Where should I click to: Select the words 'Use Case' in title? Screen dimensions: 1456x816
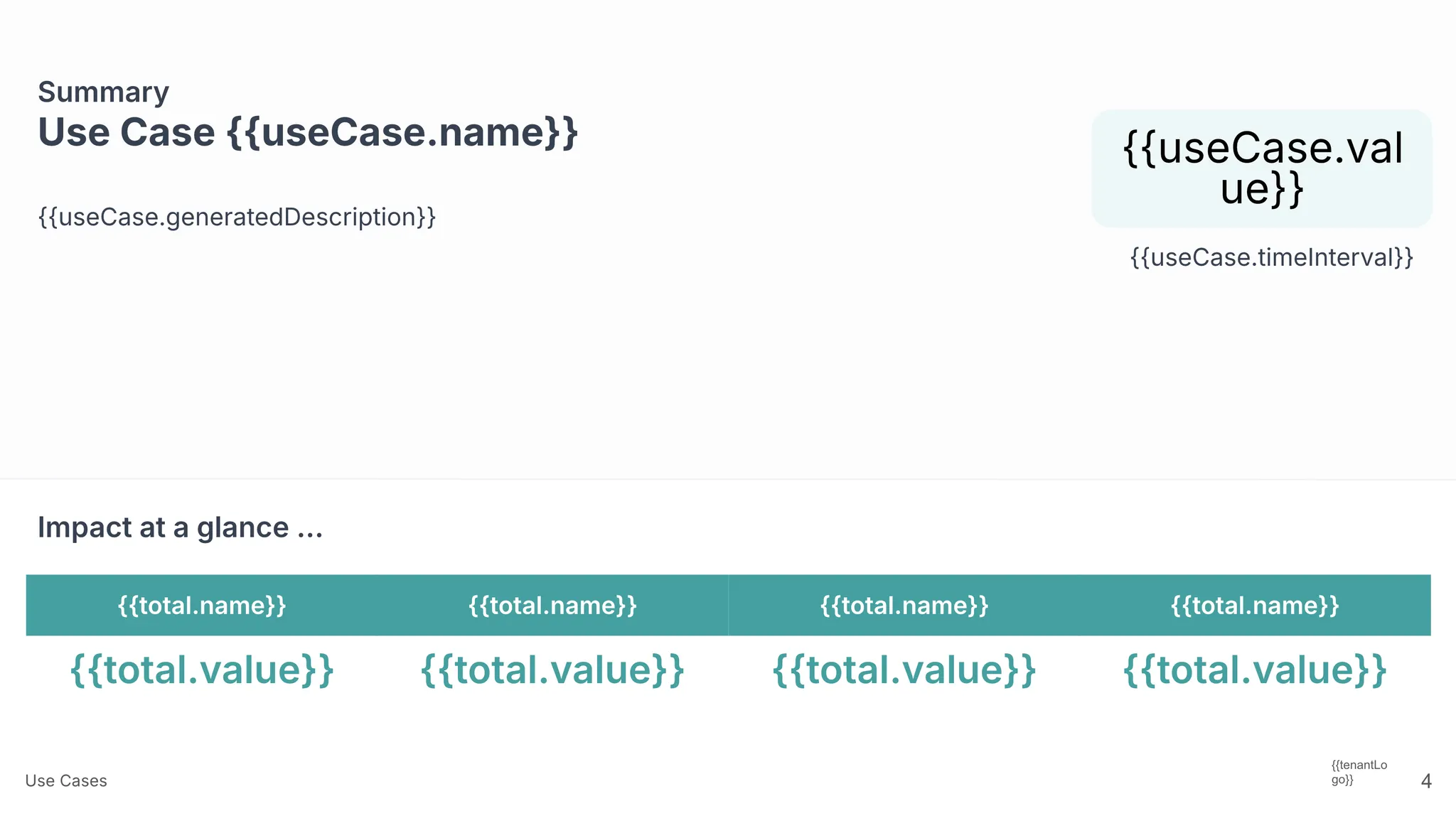pyautogui.click(x=127, y=133)
